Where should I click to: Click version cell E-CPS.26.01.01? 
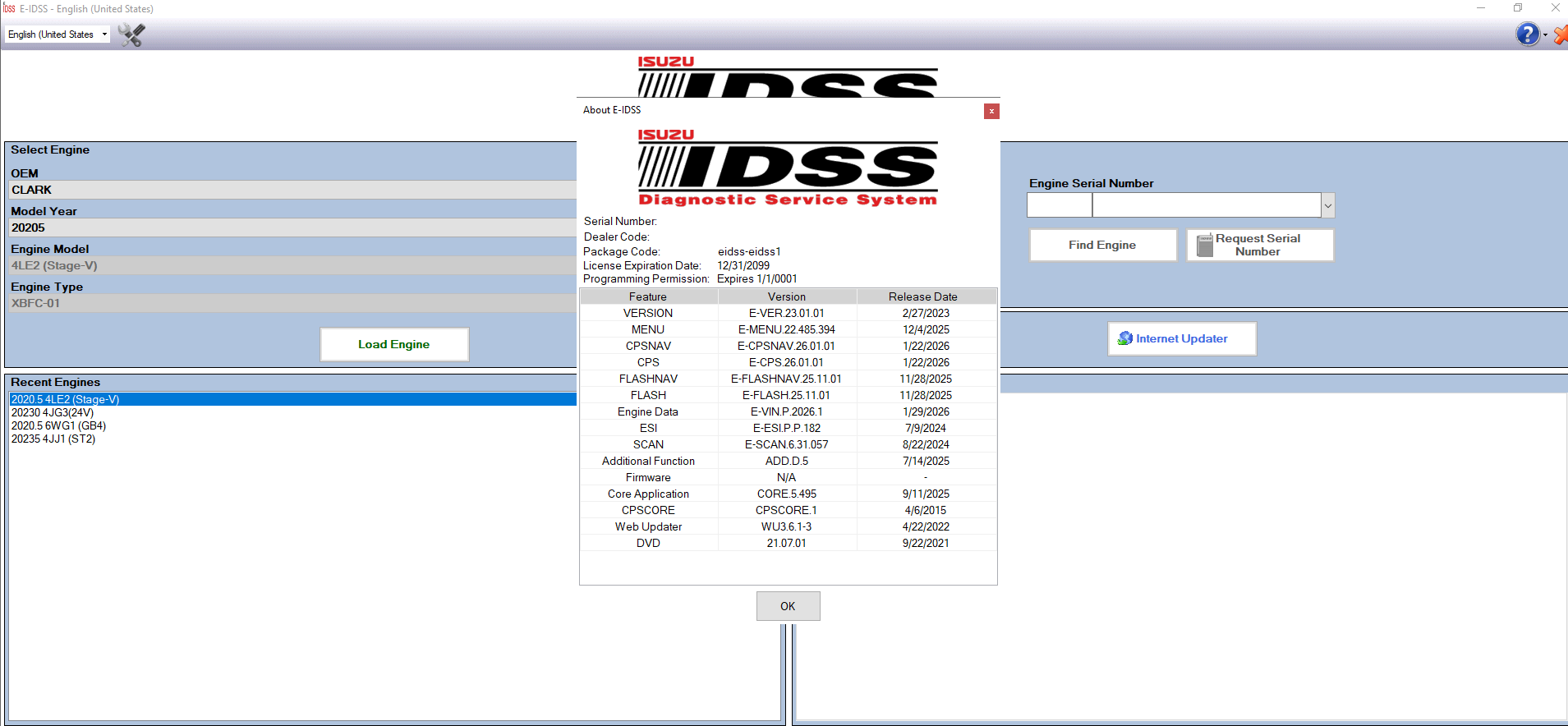click(787, 362)
